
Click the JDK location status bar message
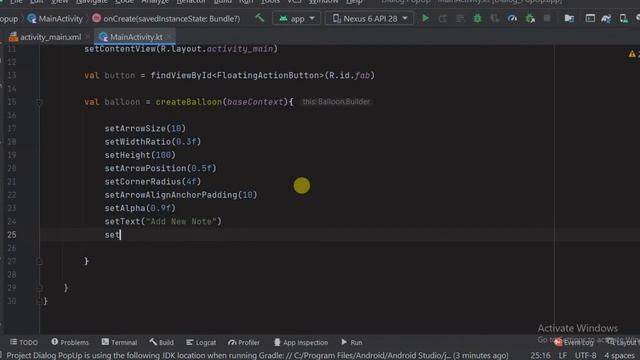(258, 356)
